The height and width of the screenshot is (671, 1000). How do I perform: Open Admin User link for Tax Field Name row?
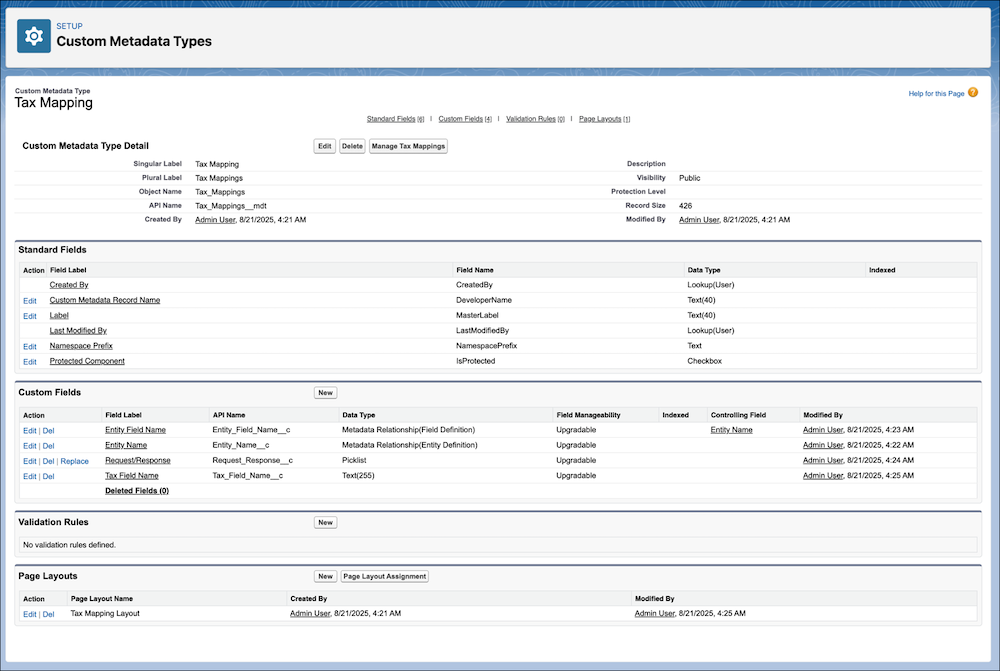pyautogui.click(x=823, y=476)
